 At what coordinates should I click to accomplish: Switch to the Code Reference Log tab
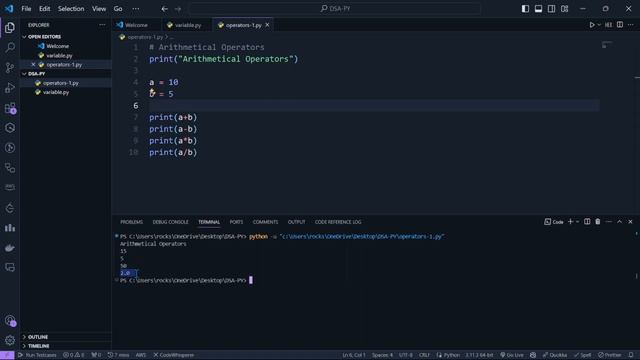pos(338,222)
